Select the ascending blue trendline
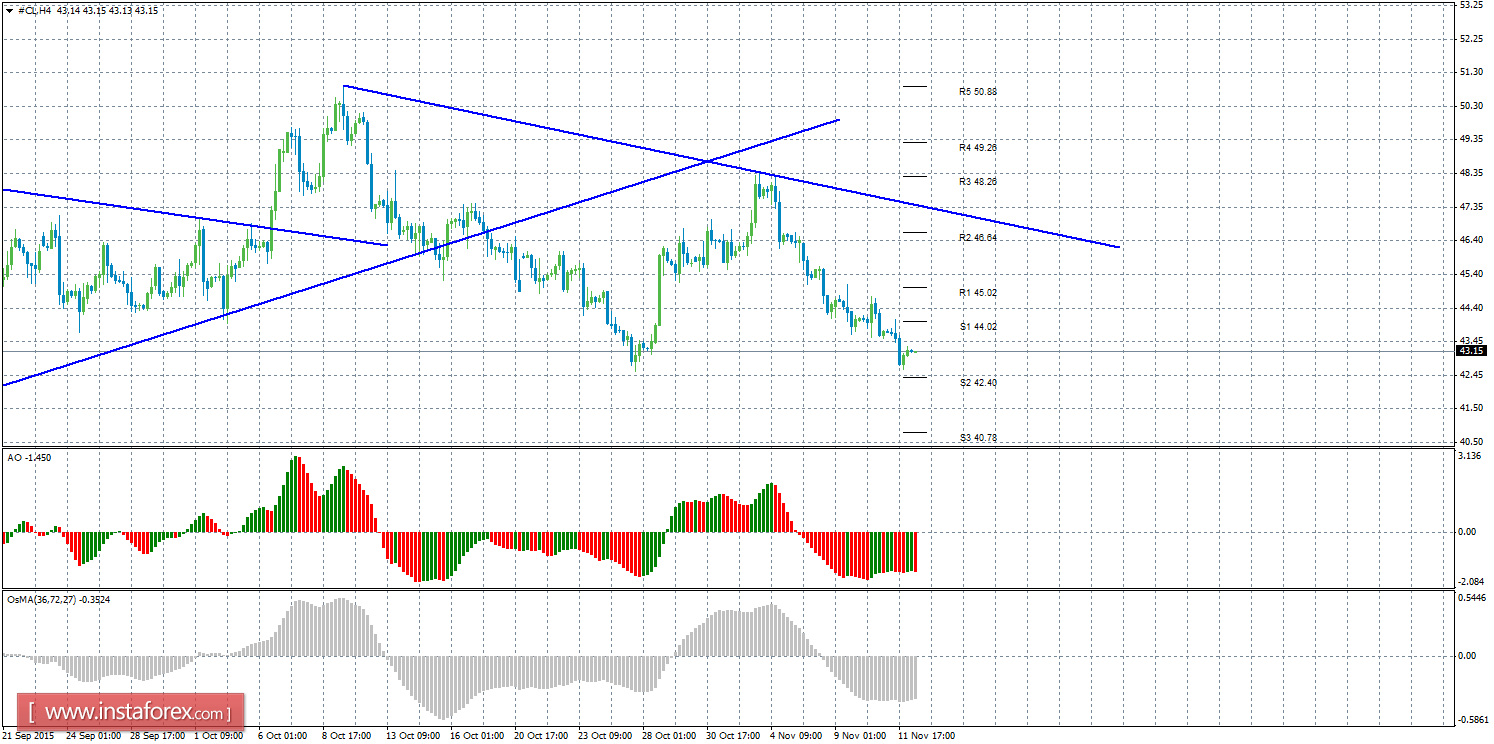This screenshot has height=744, width=1494. (420, 252)
